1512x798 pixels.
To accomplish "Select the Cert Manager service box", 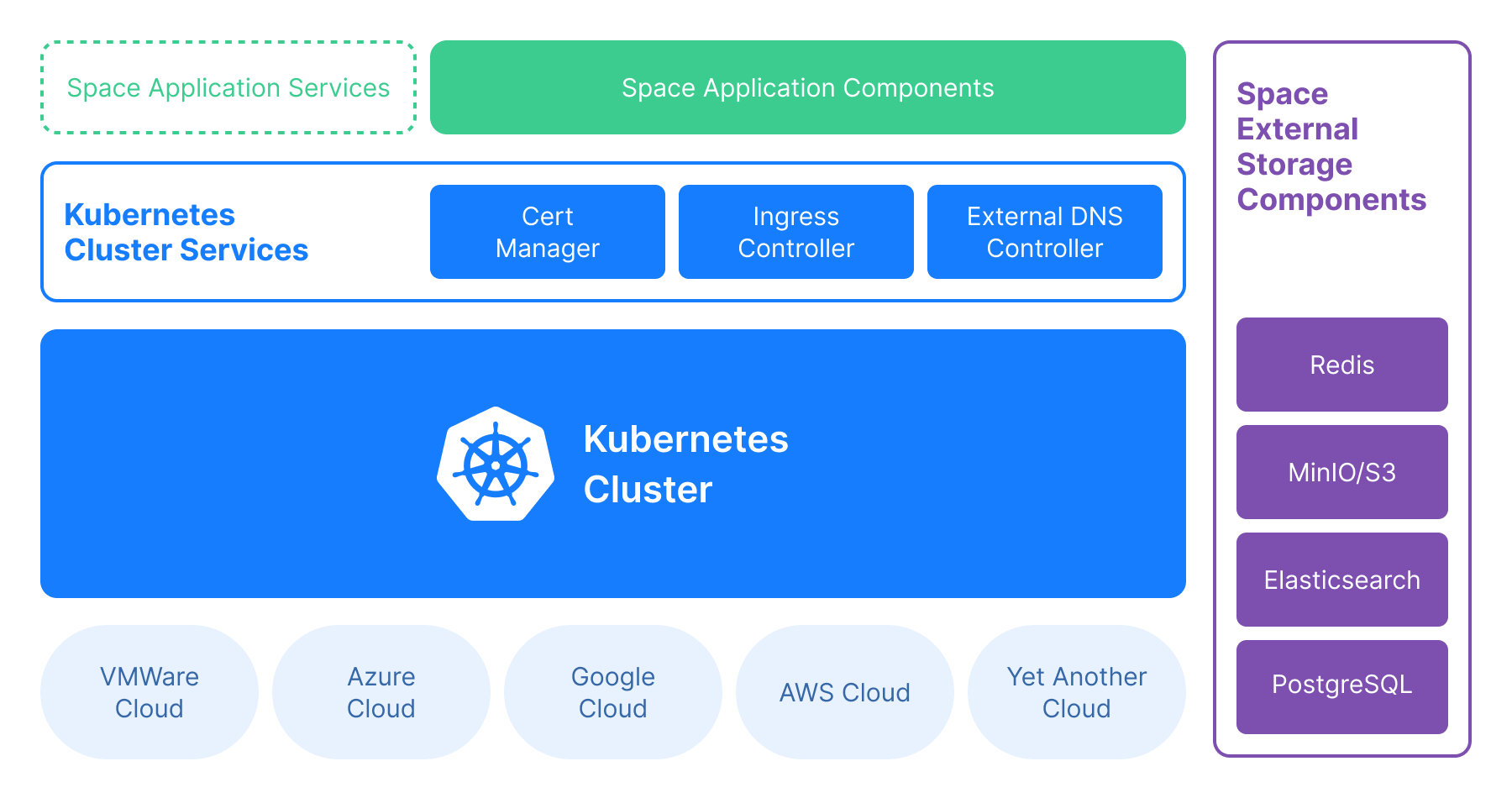I will tap(547, 232).
